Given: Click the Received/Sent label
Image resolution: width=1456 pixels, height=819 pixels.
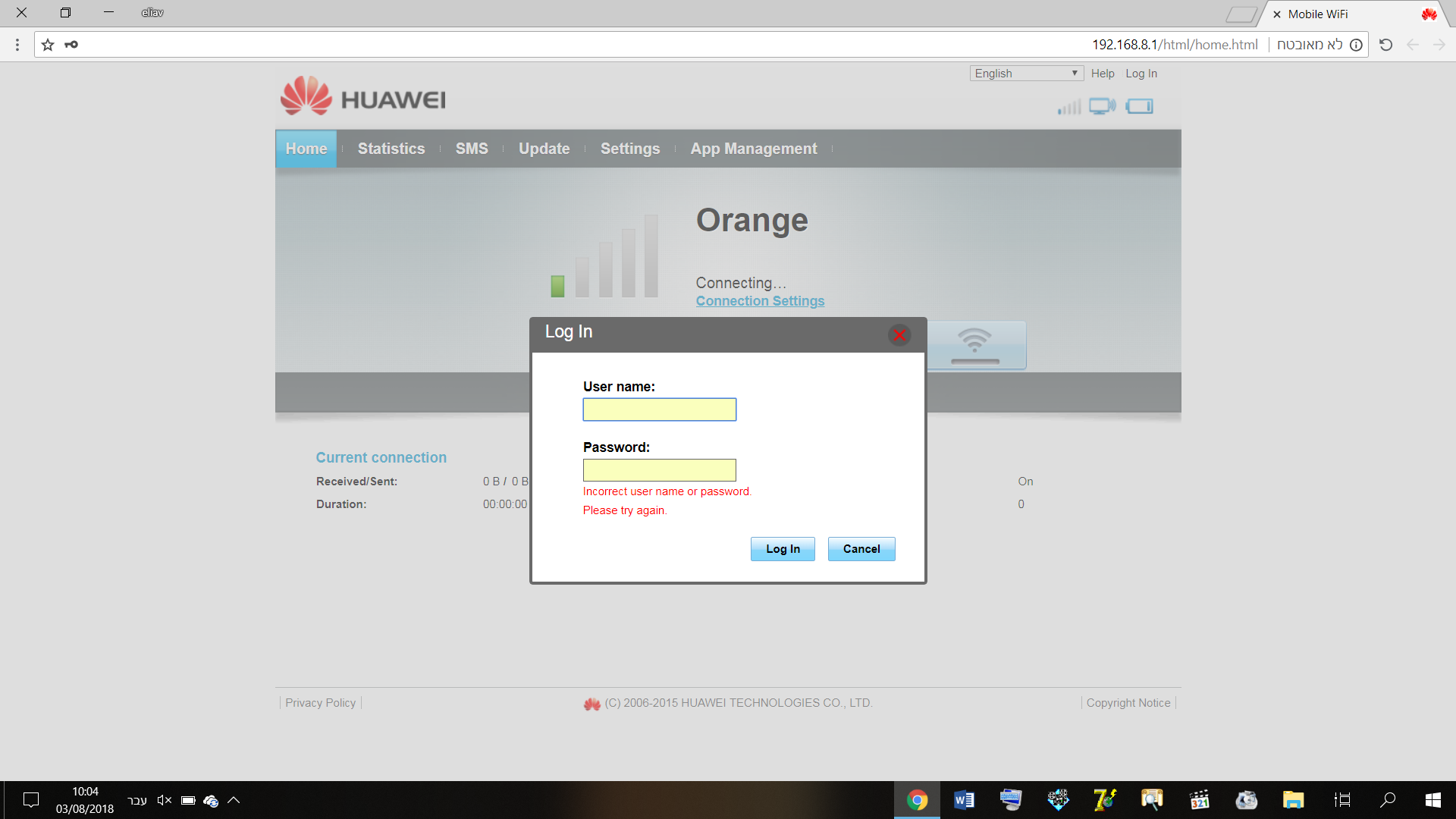Looking at the screenshot, I should pyautogui.click(x=356, y=482).
